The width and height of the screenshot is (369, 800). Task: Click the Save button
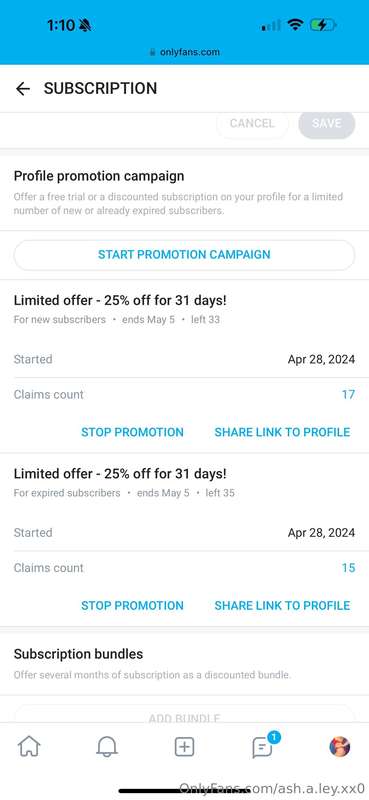coord(327,123)
